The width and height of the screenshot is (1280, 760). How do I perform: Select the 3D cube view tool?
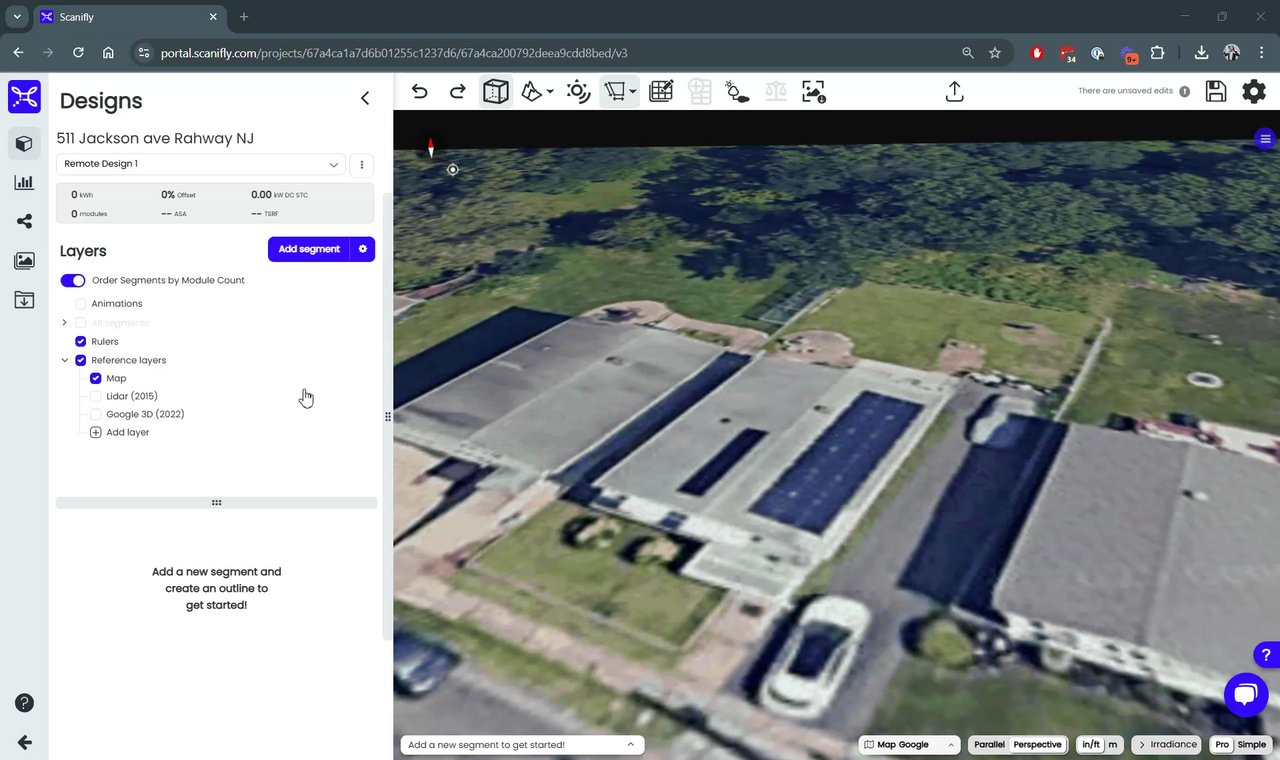pyautogui.click(x=495, y=92)
